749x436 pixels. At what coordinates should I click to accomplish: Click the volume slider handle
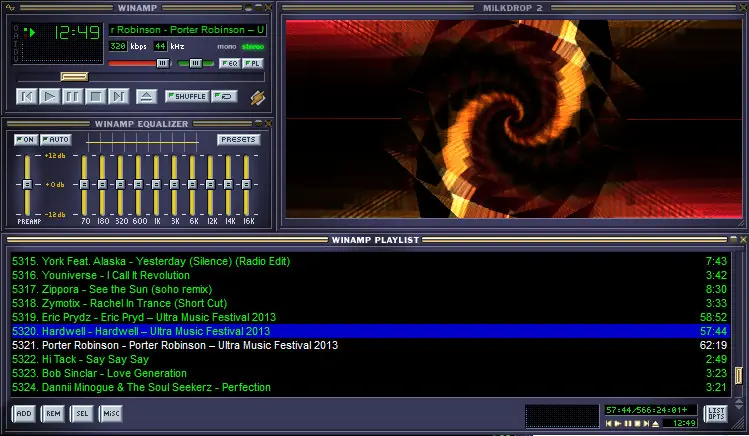click(162, 63)
